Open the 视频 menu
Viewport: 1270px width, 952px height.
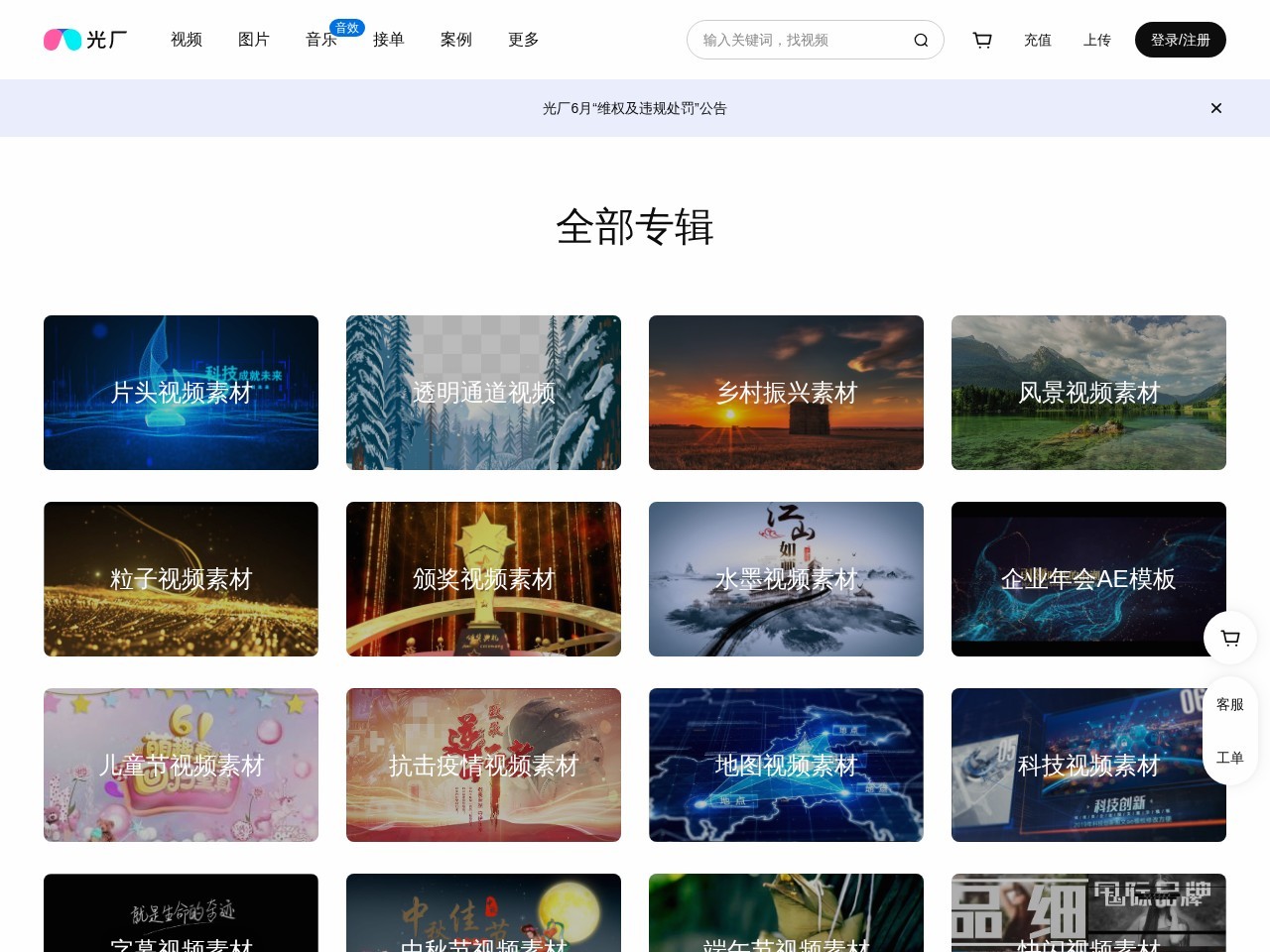pos(187,40)
